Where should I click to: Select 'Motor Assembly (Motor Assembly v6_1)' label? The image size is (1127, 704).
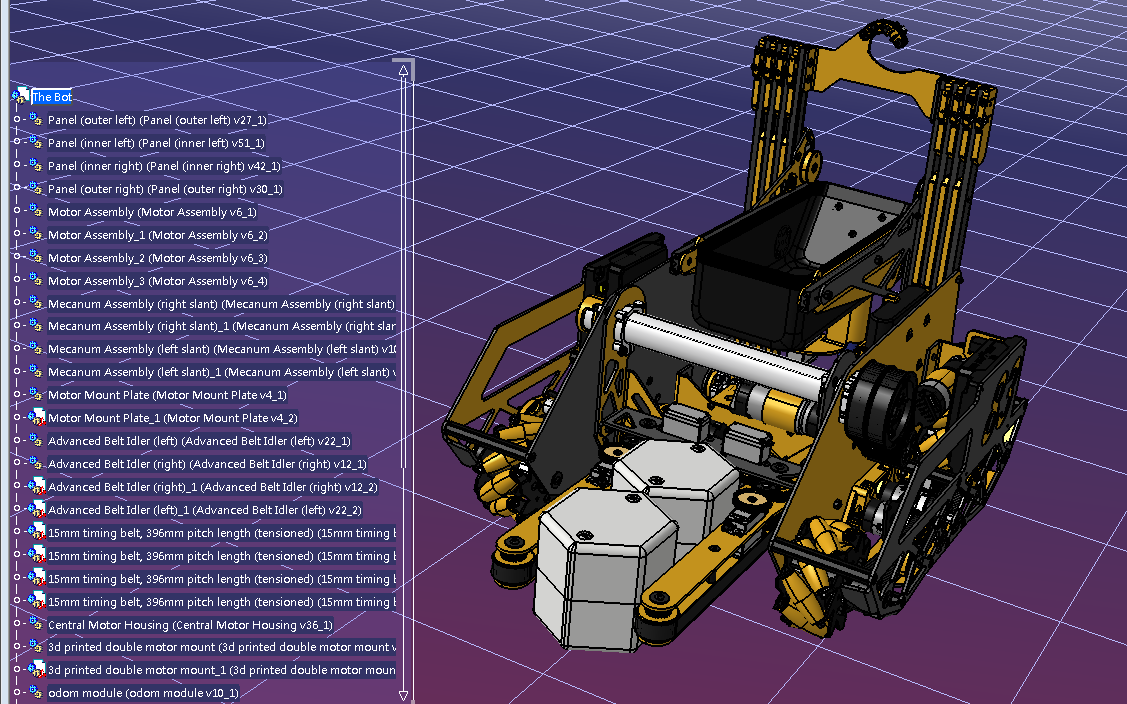click(x=152, y=212)
